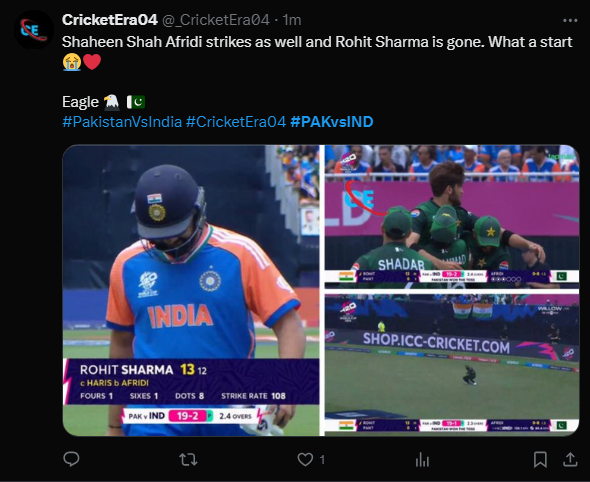Open the SHOP.ICC-CRICKET.COM fielder image

coord(452,365)
